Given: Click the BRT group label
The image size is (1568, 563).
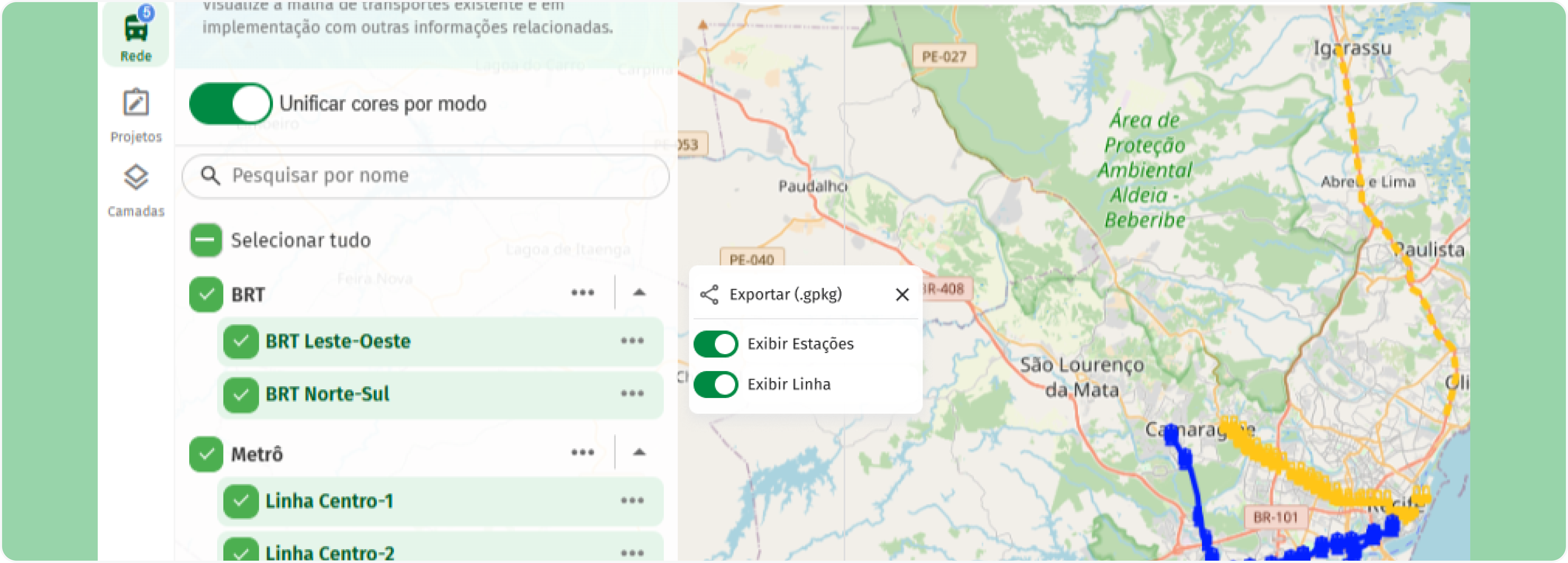Looking at the screenshot, I should coord(248,295).
